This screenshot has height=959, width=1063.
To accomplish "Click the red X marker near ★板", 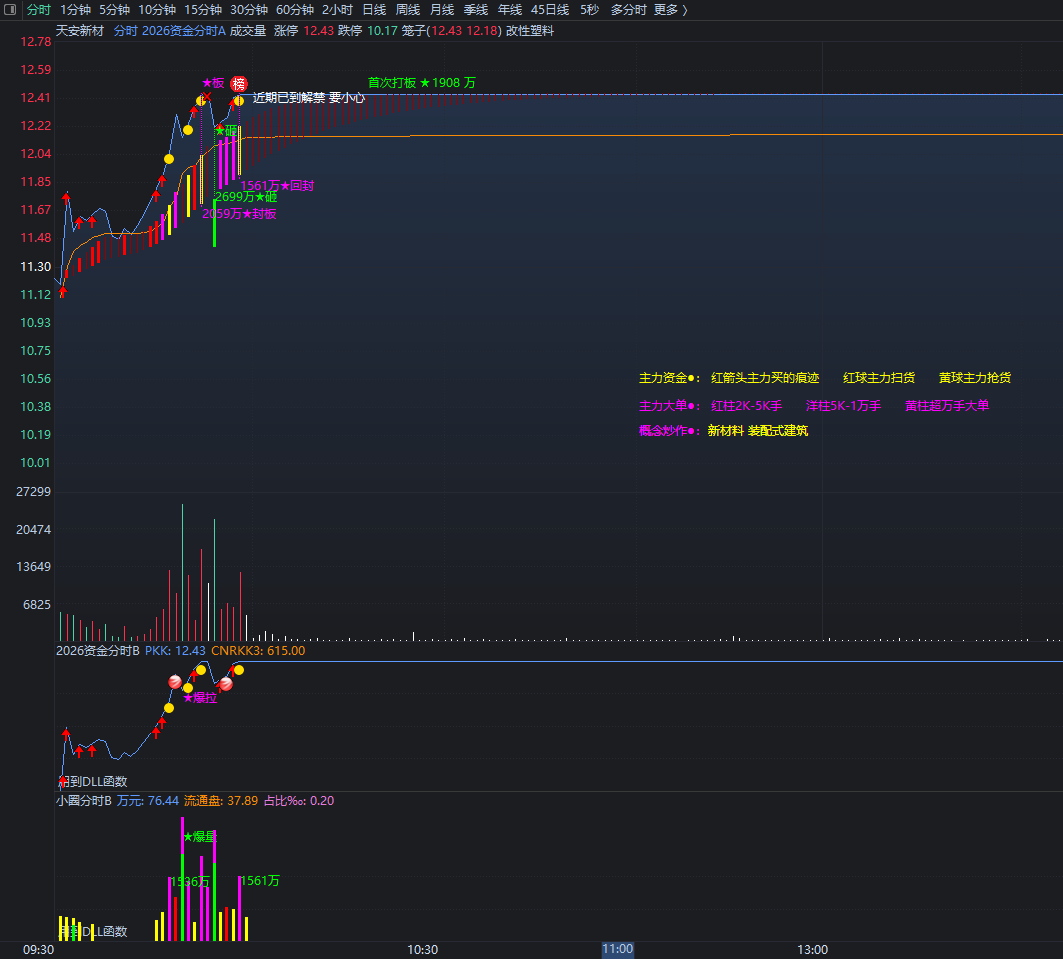I will pos(207,96).
